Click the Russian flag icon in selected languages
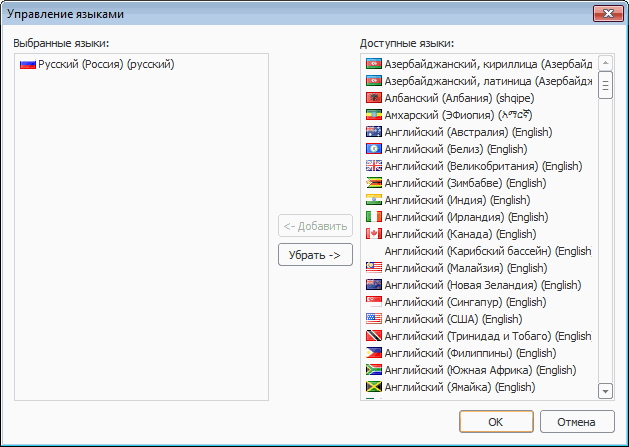Image resolution: width=629 pixels, height=447 pixels. click(x=27, y=64)
